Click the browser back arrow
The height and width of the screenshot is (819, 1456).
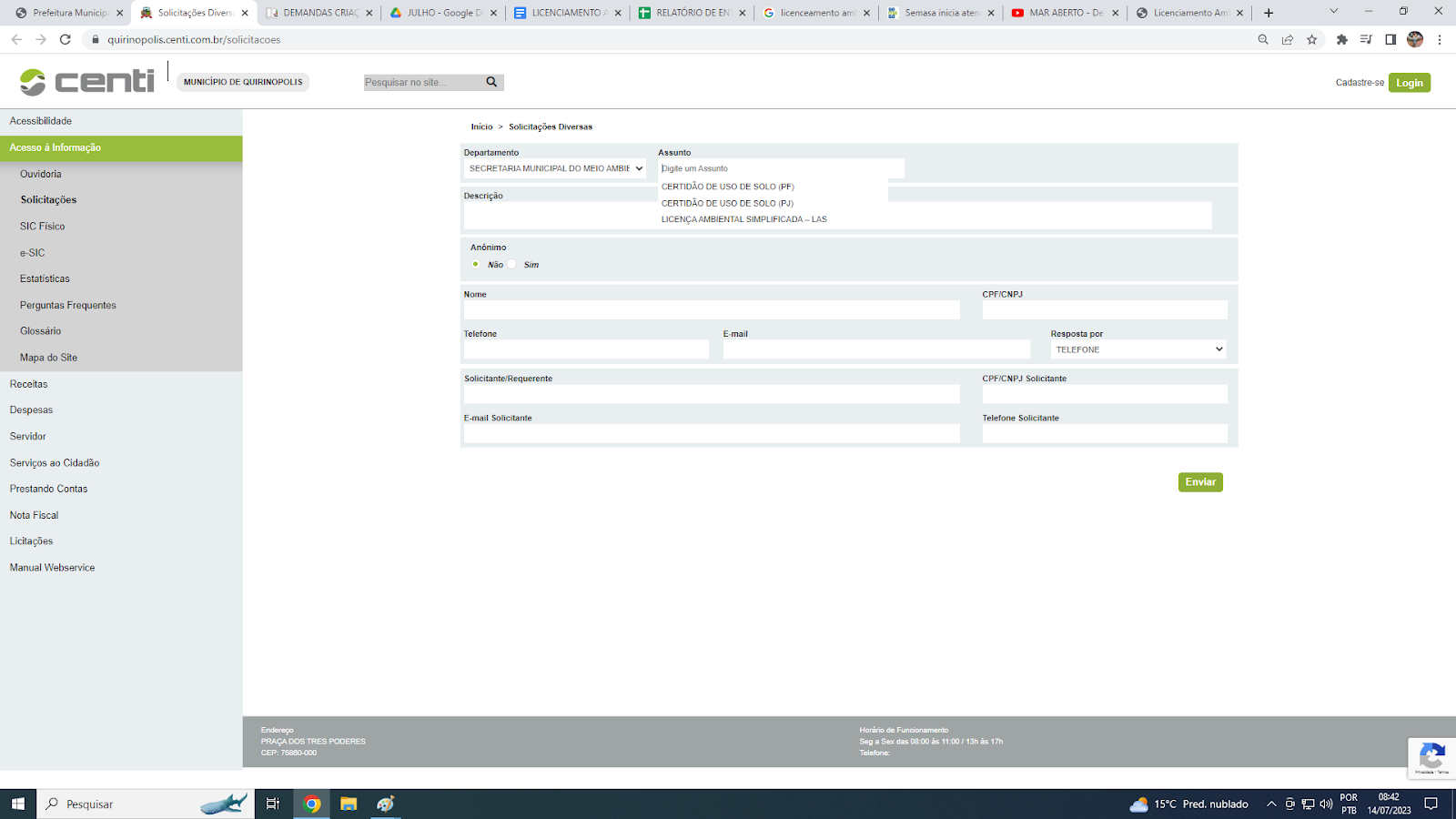(x=16, y=39)
